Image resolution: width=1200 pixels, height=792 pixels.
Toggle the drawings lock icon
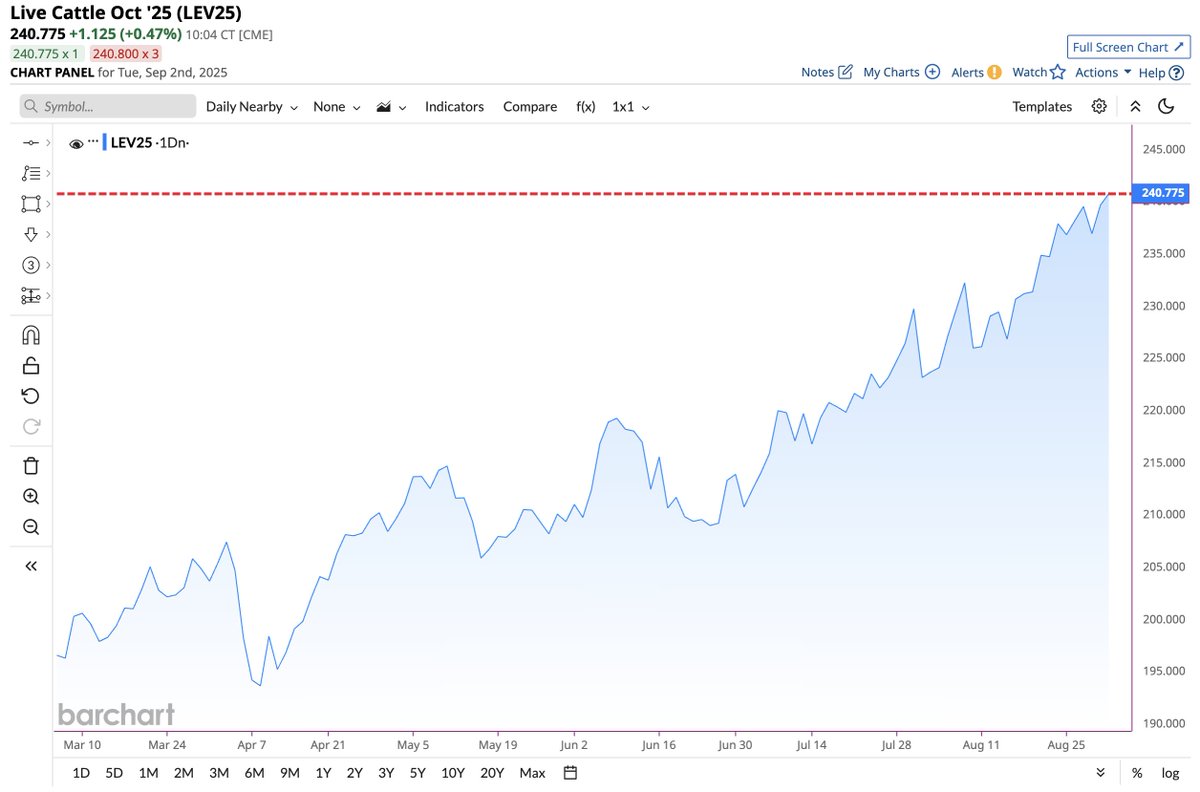tap(30, 365)
